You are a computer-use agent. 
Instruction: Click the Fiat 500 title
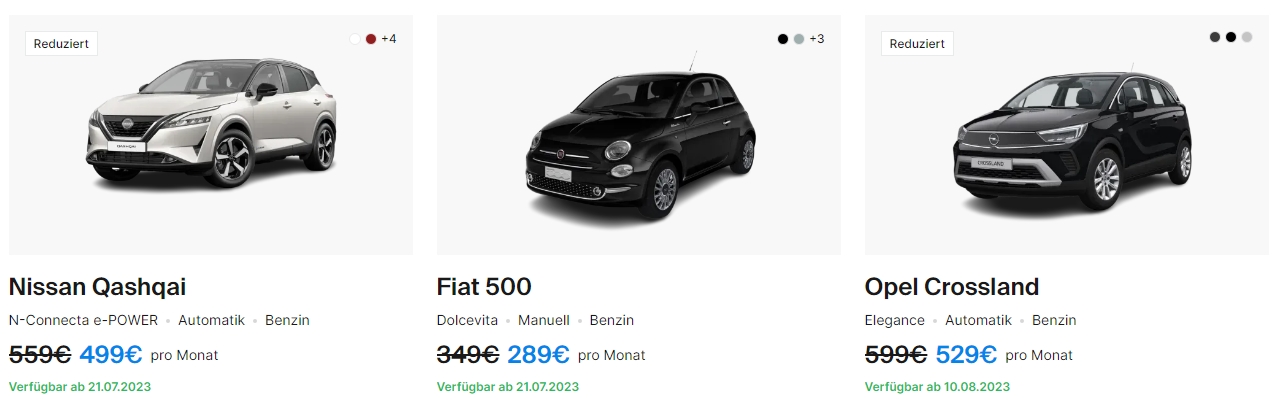[484, 287]
